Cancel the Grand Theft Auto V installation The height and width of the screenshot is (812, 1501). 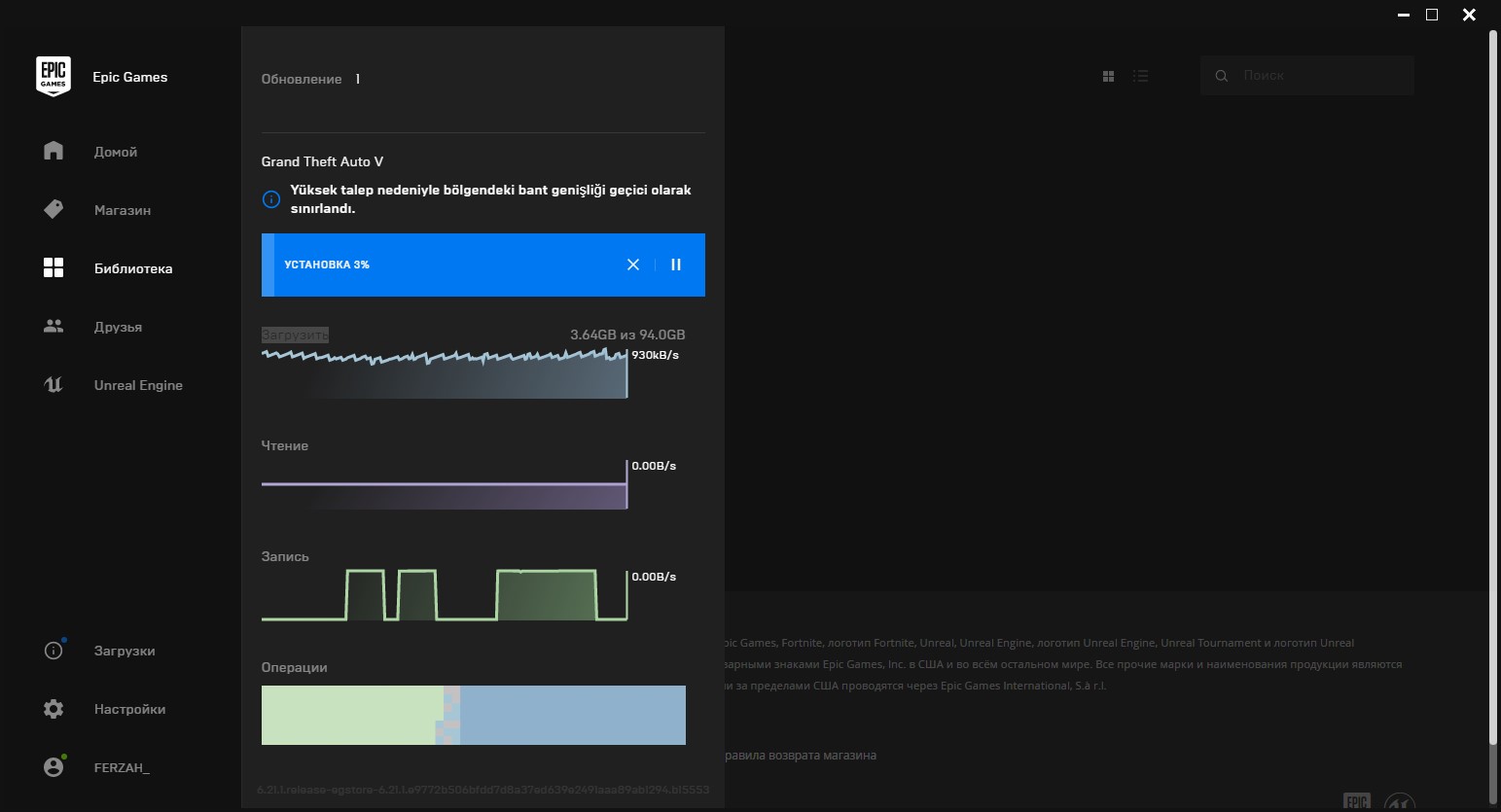pyautogui.click(x=633, y=265)
